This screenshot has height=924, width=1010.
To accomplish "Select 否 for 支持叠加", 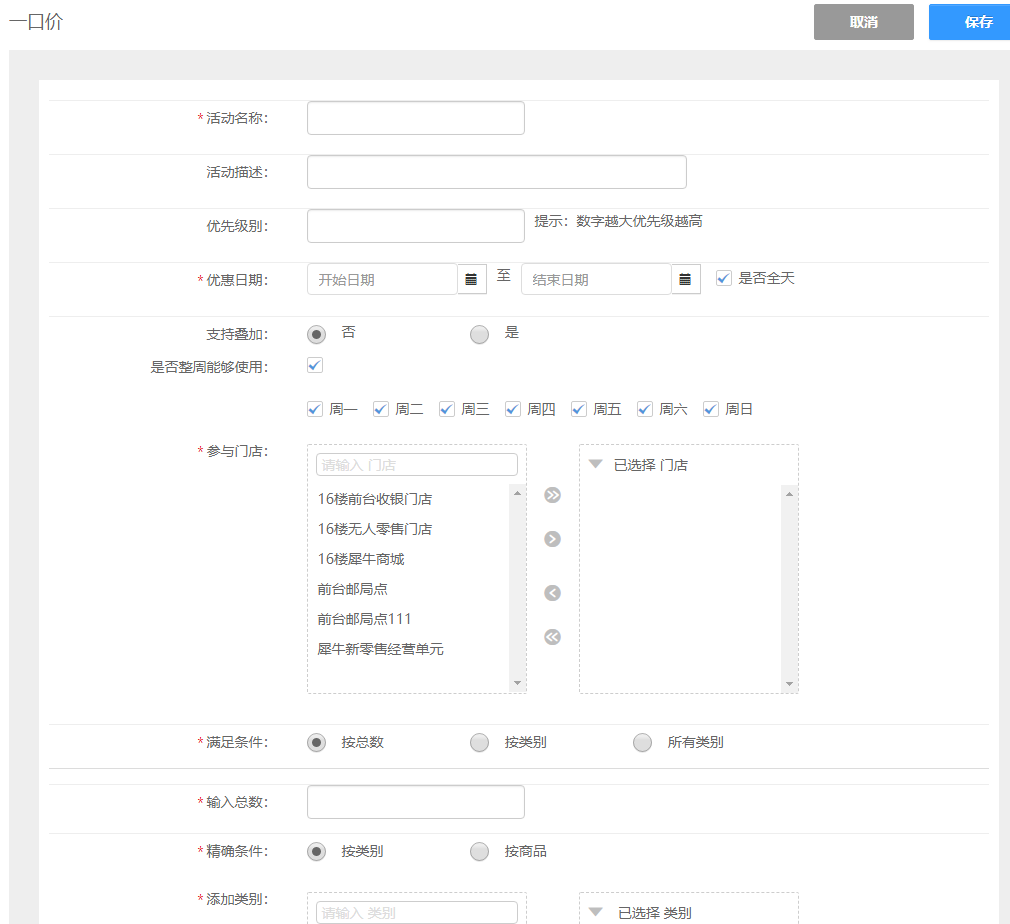I will (316, 334).
